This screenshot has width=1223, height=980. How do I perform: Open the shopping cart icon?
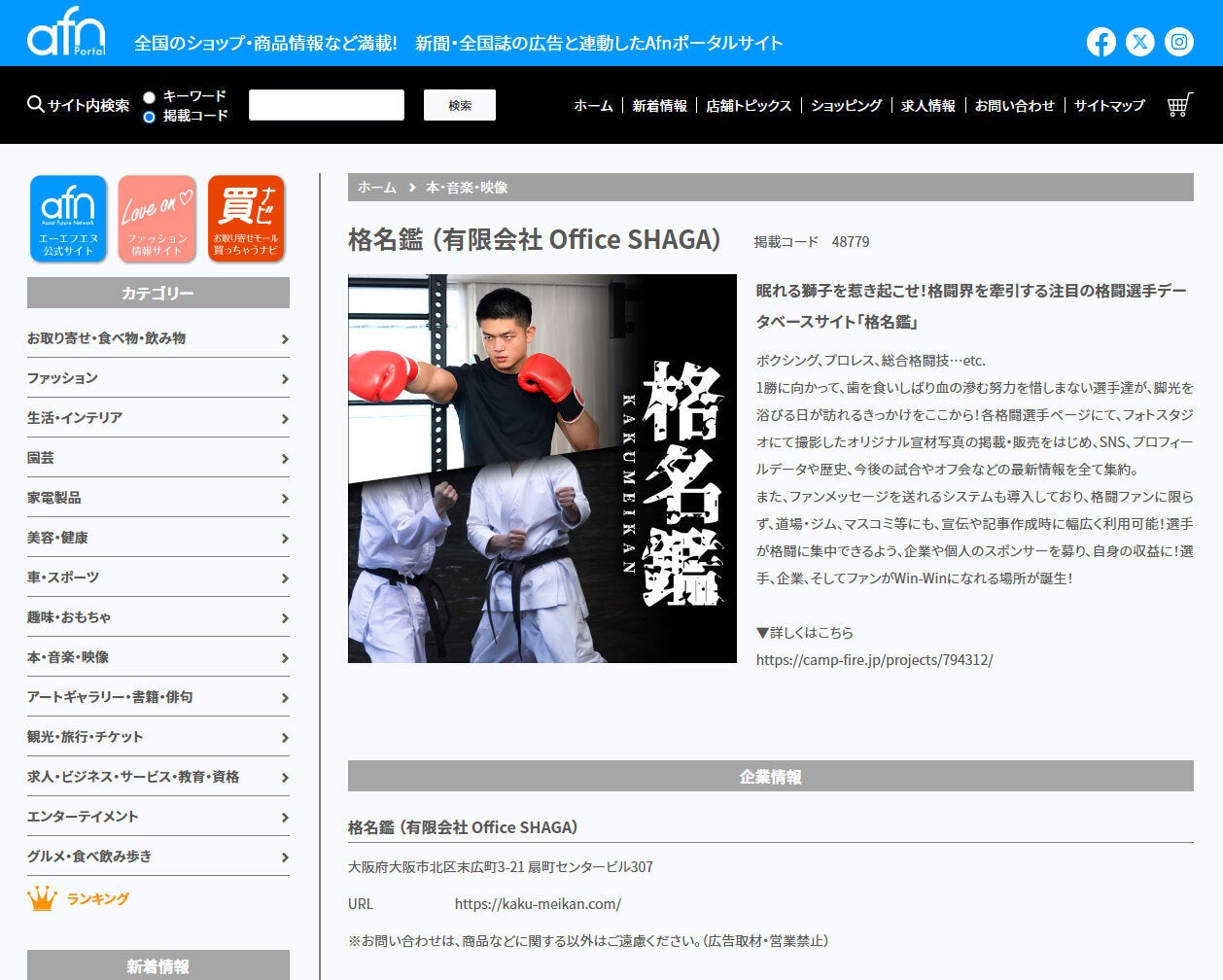point(1179,105)
